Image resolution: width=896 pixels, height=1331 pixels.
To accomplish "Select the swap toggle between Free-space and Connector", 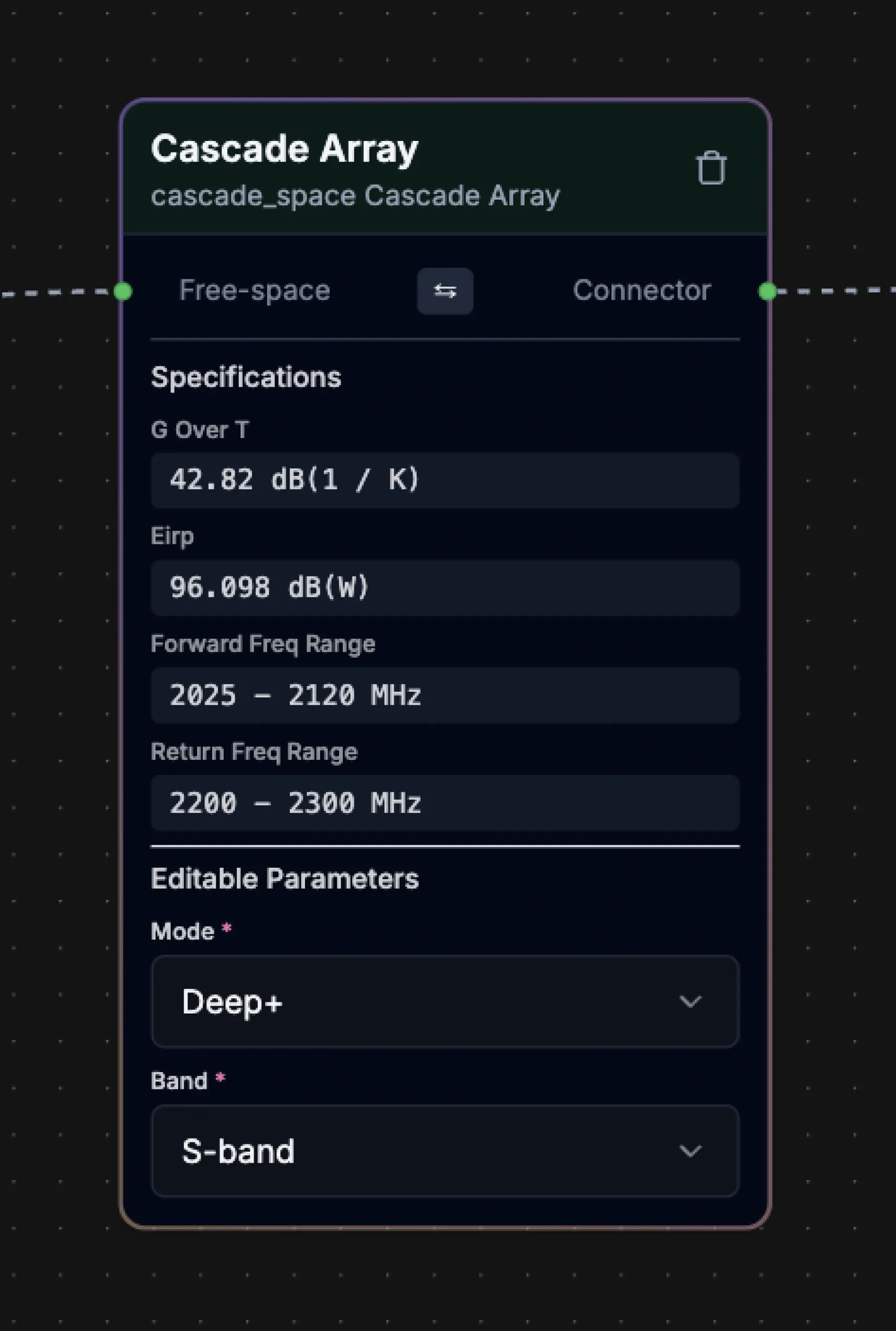I will 445,291.
